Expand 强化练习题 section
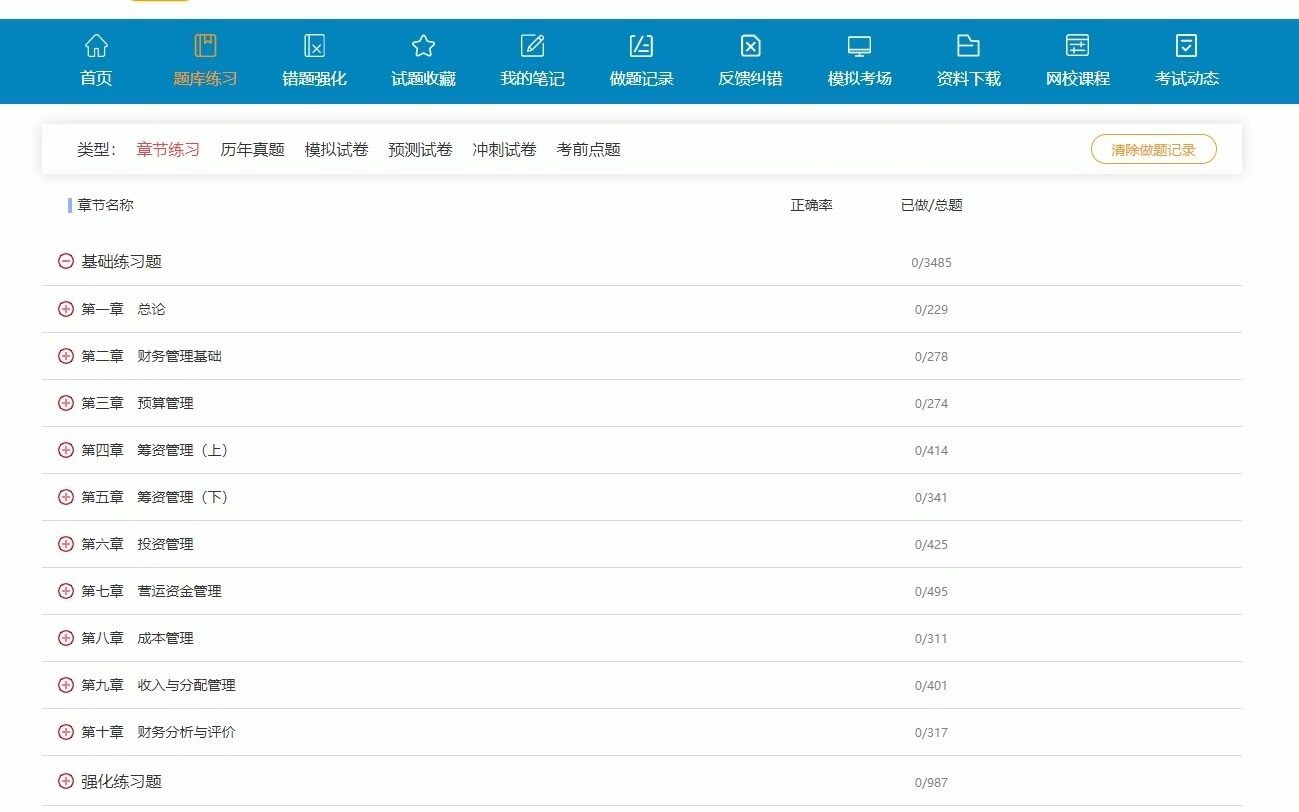The width and height of the screenshot is (1299, 812). click(64, 780)
